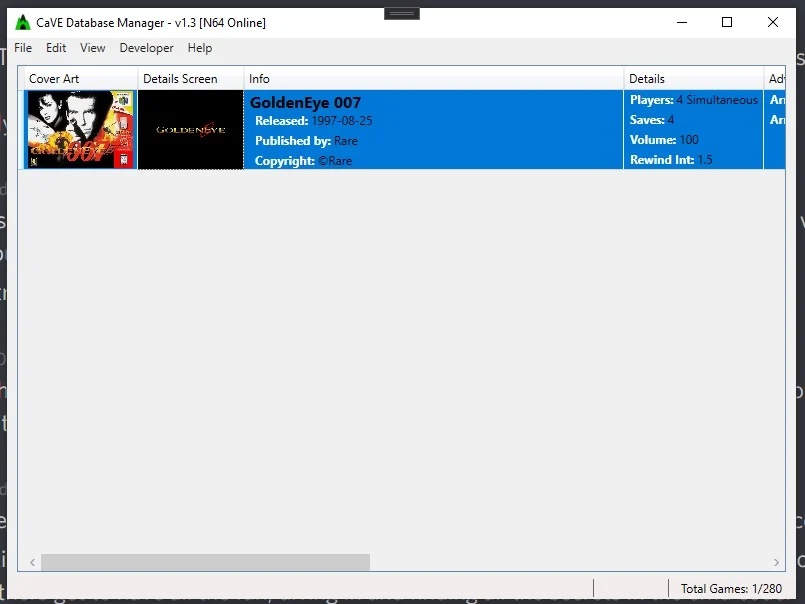Screen dimensions: 805x604
Task: Maximize the CaVE Database Manager window
Action: pyautogui.click(x=727, y=22)
